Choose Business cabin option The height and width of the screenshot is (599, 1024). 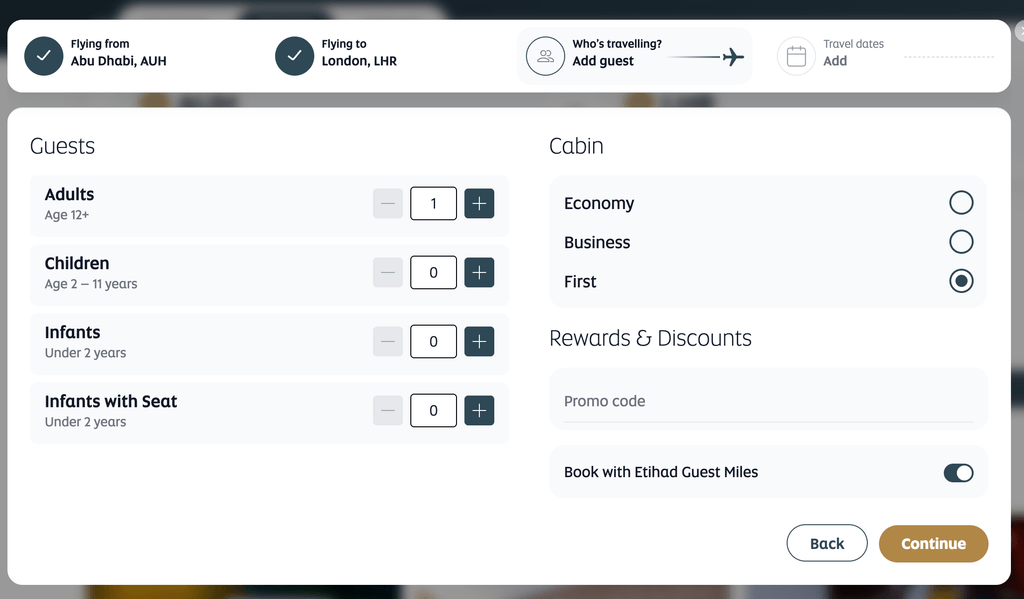pyautogui.click(x=961, y=242)
